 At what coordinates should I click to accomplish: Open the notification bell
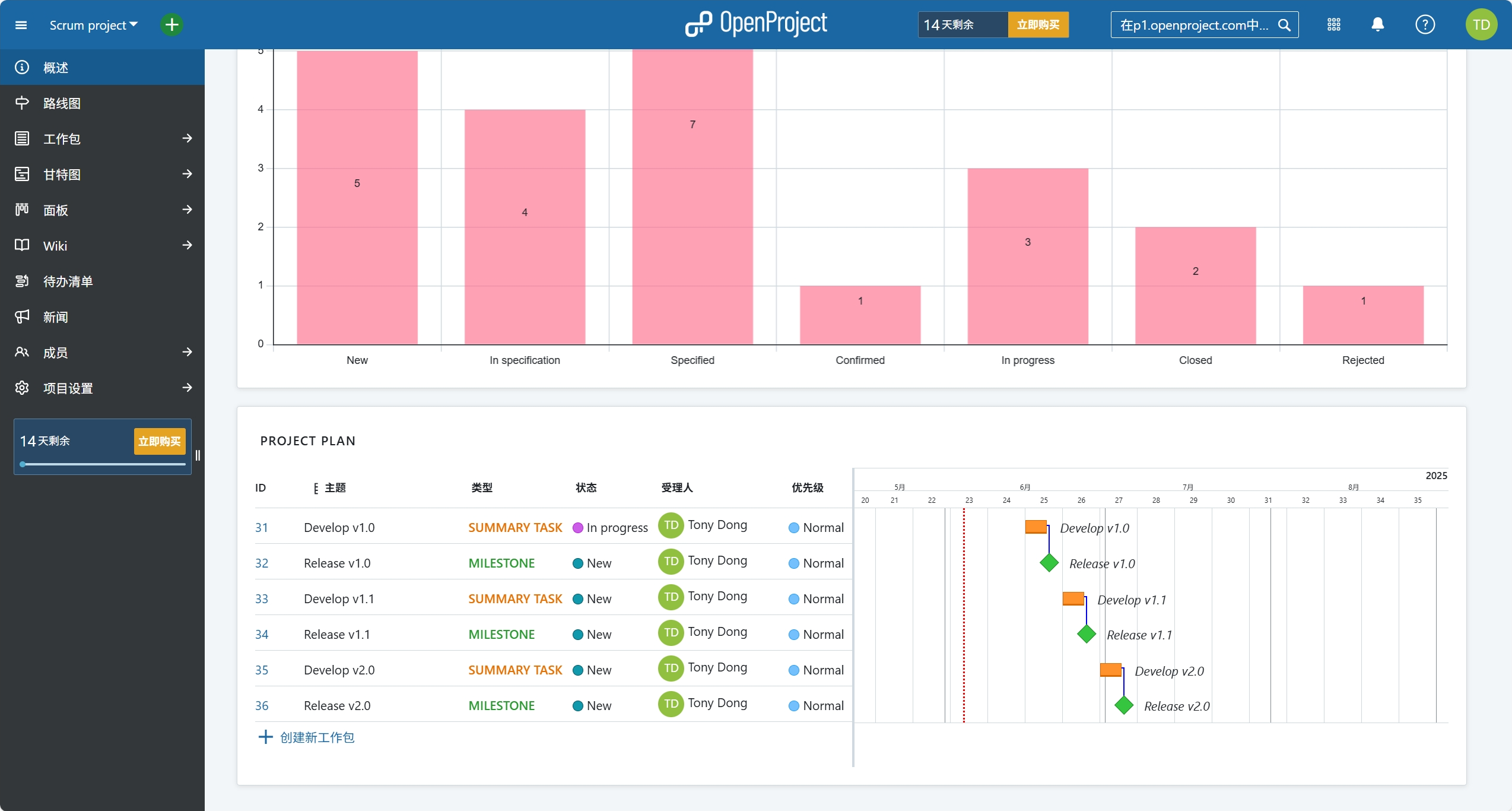[x=1378, y=25]
